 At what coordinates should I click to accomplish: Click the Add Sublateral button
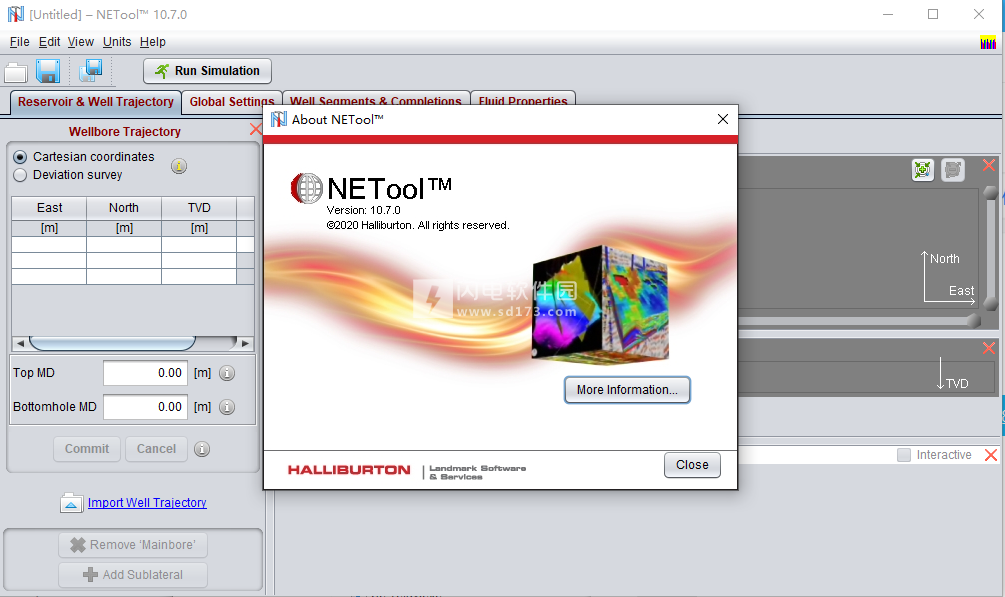coord(133,575)
